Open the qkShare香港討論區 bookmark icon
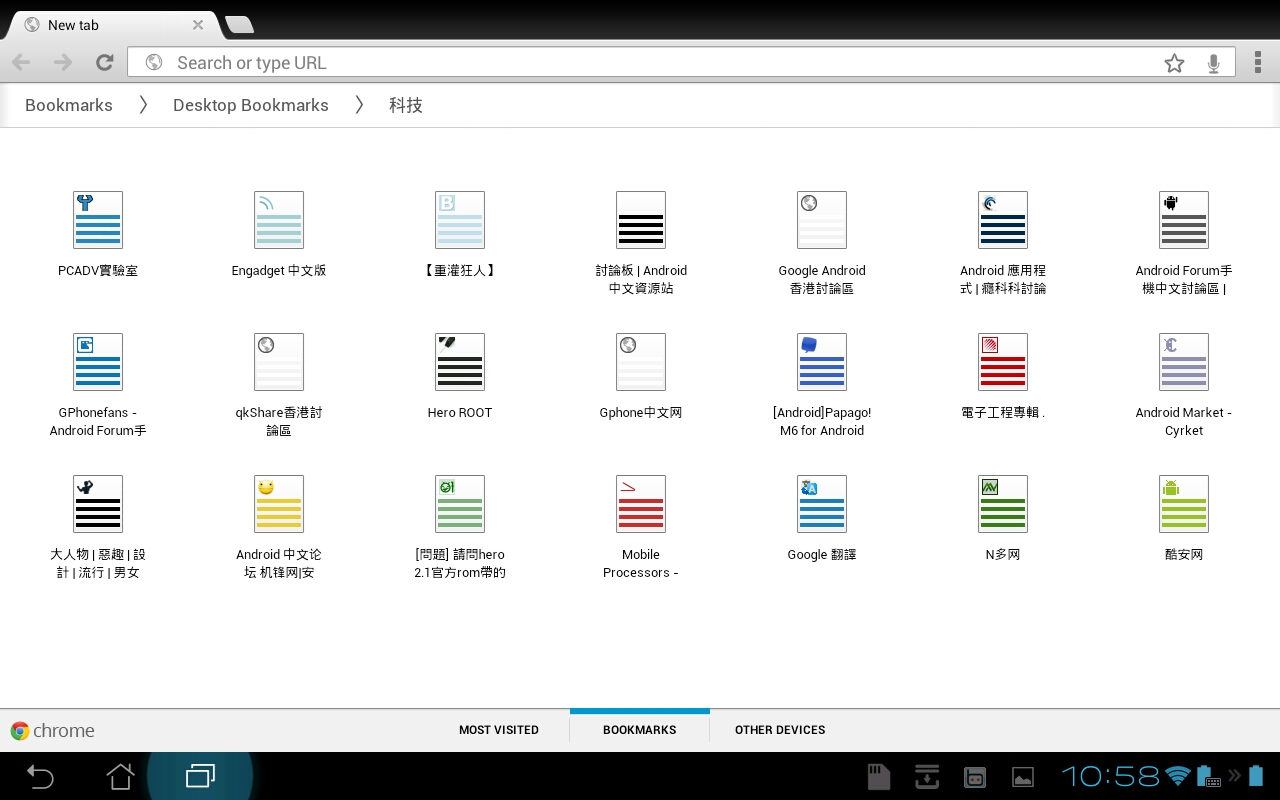The image size is (1280, 800). tap(279, 362)
